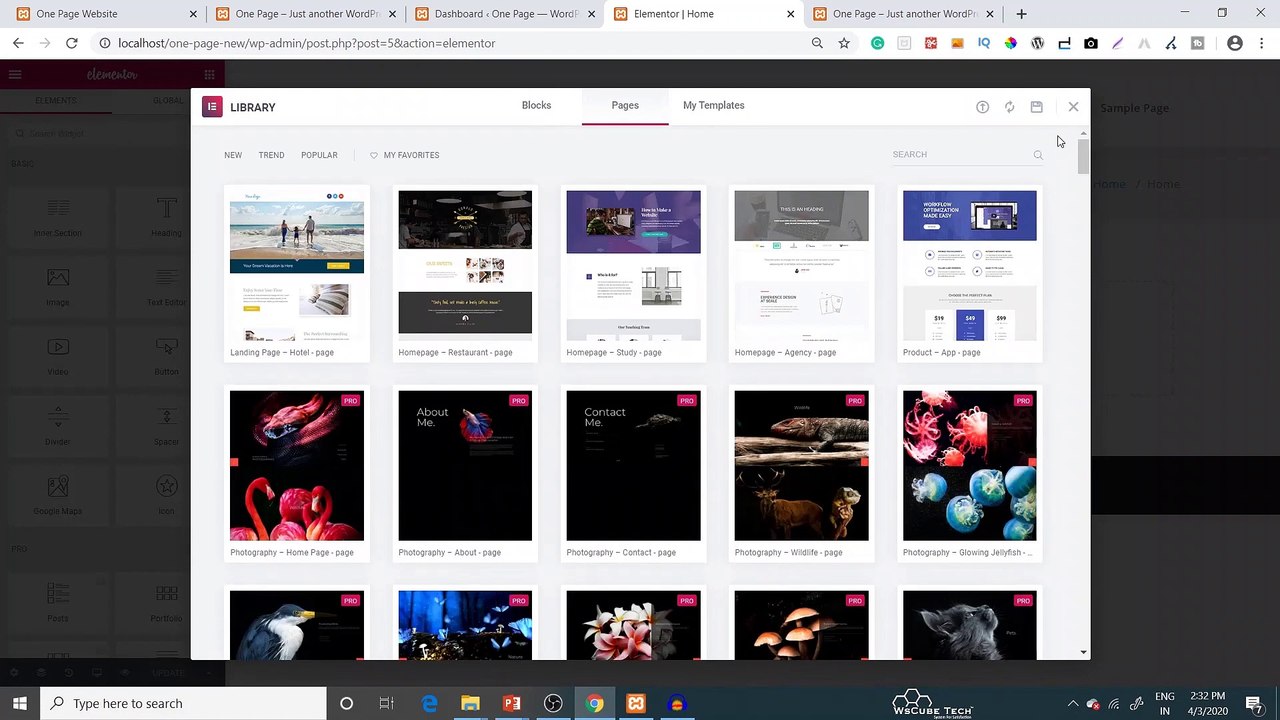
Task: Open Photography – Contact template
Action: click(633, 473)
